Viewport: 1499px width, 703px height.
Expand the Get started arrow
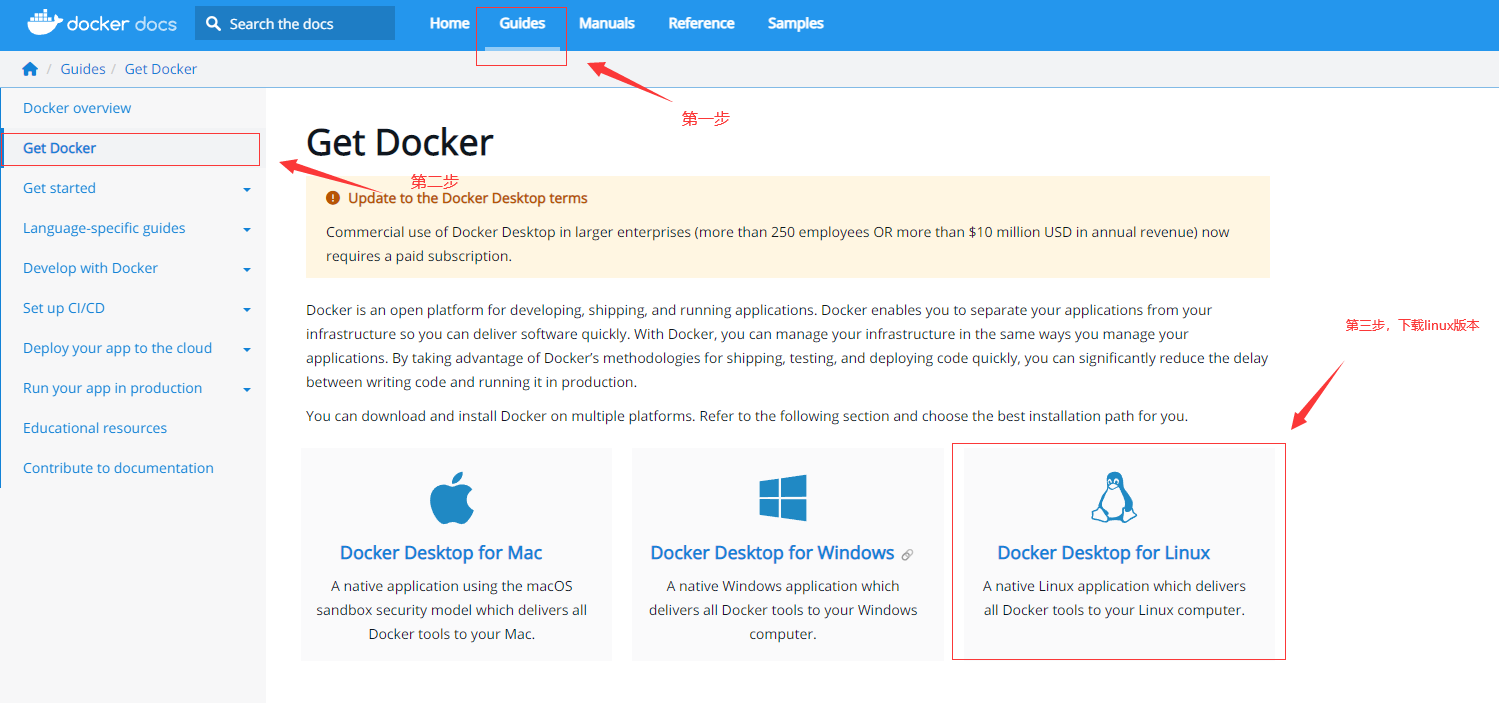[247, 189]
